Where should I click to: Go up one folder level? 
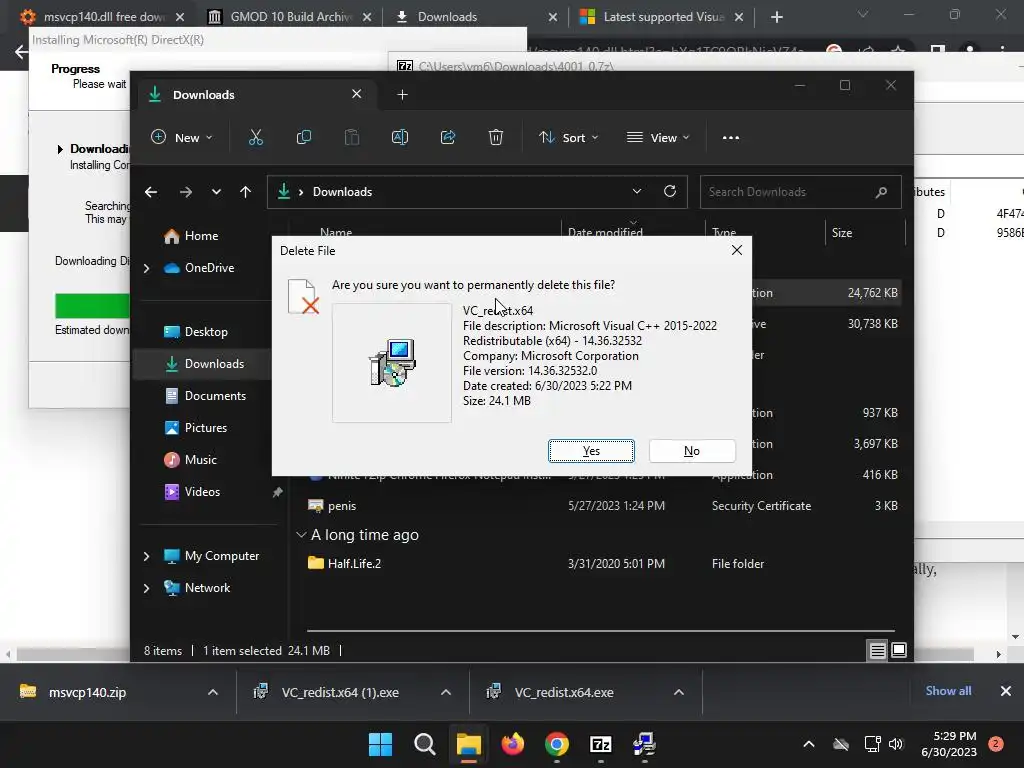(246, 192)
